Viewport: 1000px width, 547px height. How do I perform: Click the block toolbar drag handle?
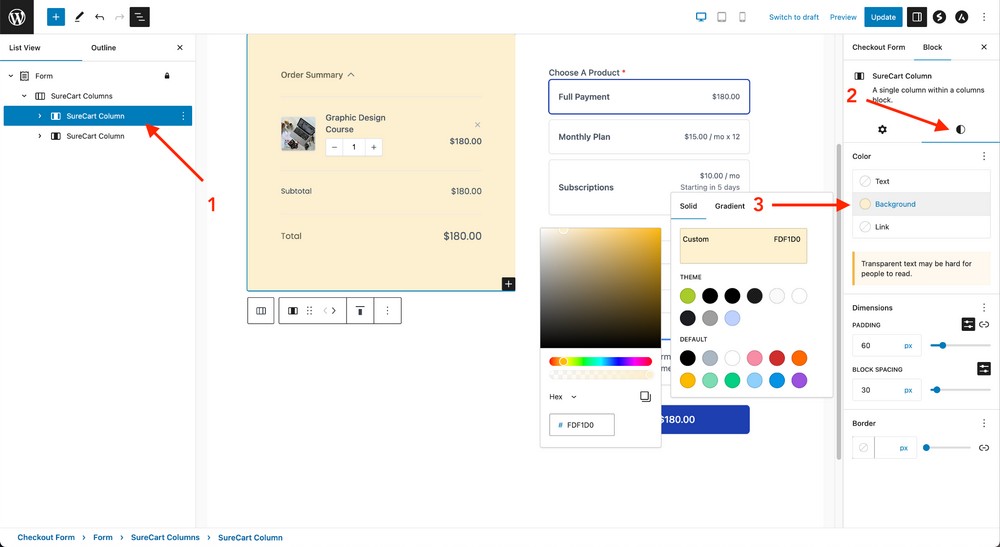tap(309, 311)
